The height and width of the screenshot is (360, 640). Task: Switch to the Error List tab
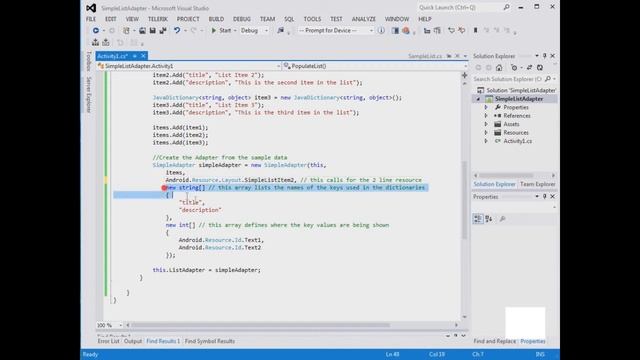click(109, 341)
